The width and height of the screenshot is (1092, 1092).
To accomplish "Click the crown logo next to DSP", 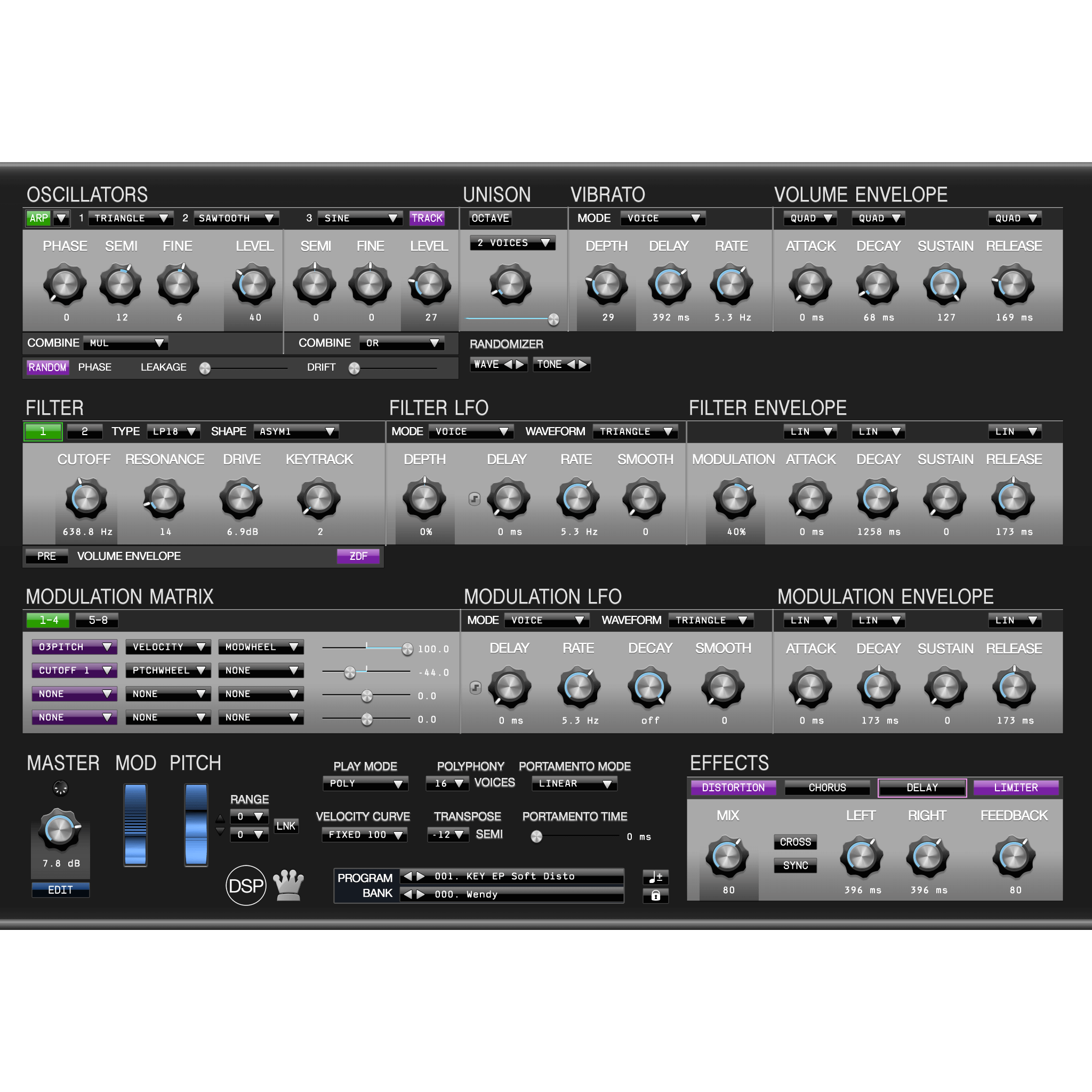I will 288,885.
